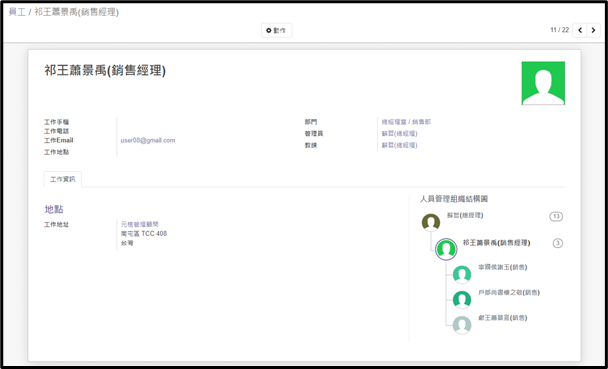Click the olive avatar of the general manager

pyautogui.click(x=431, y=222)
